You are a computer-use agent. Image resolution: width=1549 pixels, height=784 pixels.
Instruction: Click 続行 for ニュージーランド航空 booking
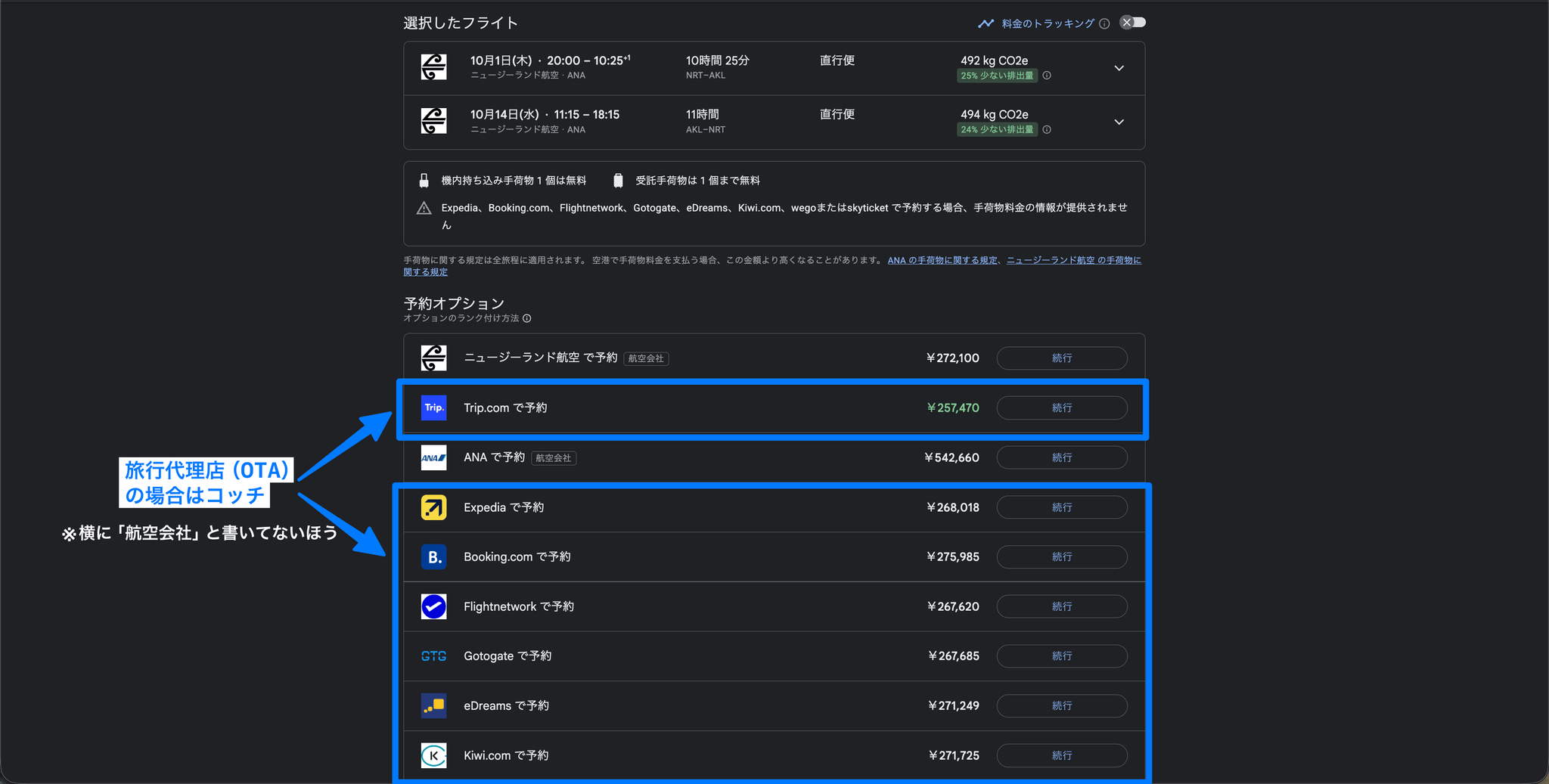coord(1062,358)
